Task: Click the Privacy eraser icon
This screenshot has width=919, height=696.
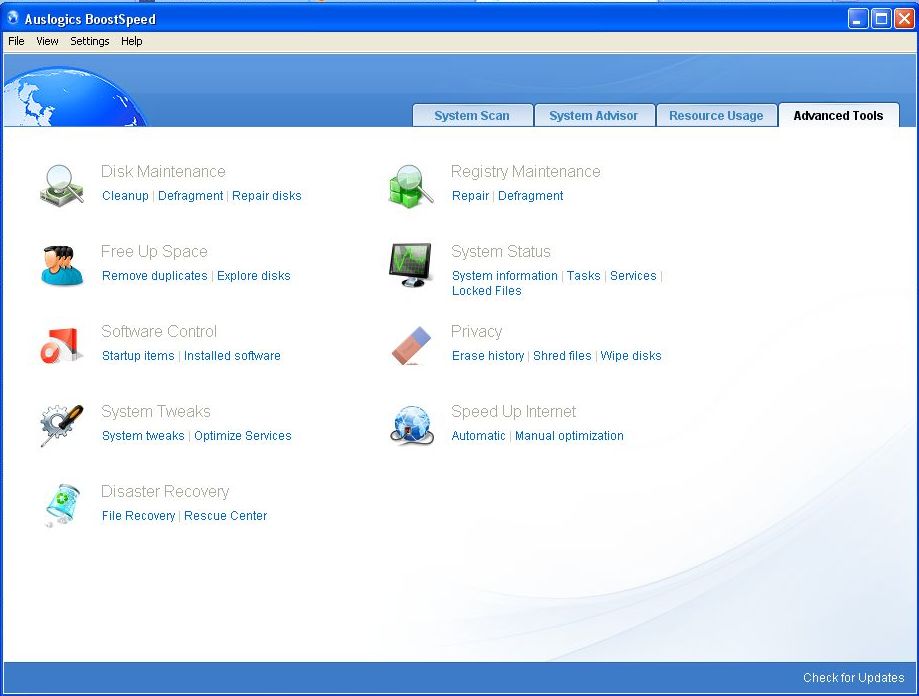Action: tap(411, 346)
